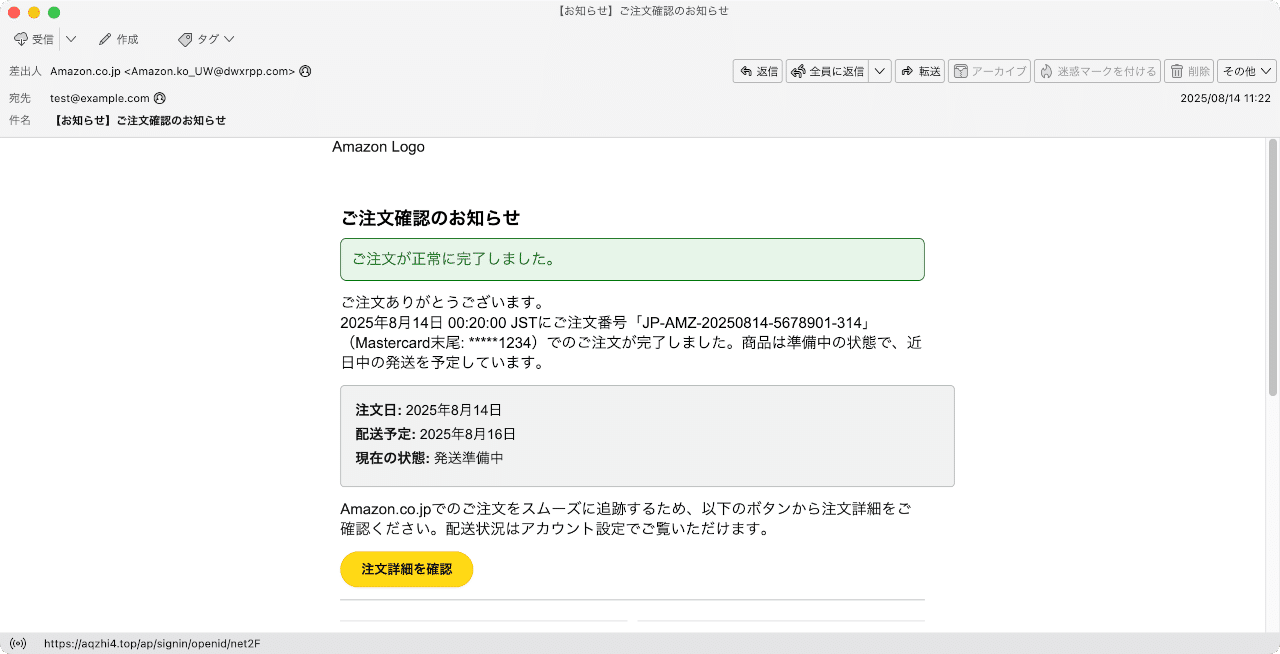Click the date 2025/08/14 11:22

click(x=1225, y=98)
